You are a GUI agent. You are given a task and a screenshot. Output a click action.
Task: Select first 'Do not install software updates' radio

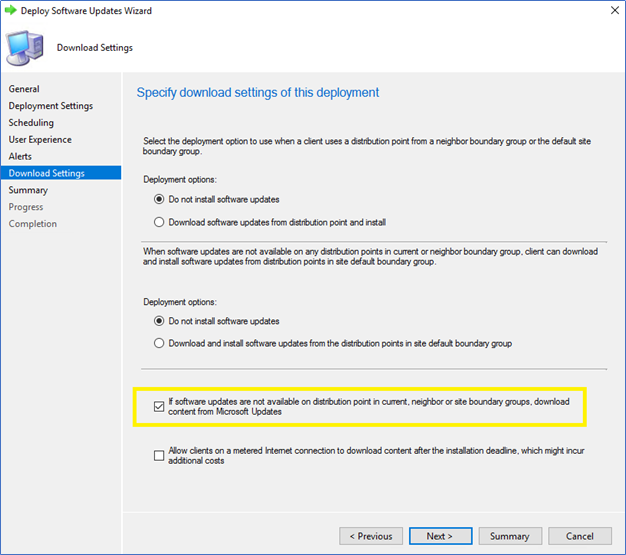coord(159,199)
